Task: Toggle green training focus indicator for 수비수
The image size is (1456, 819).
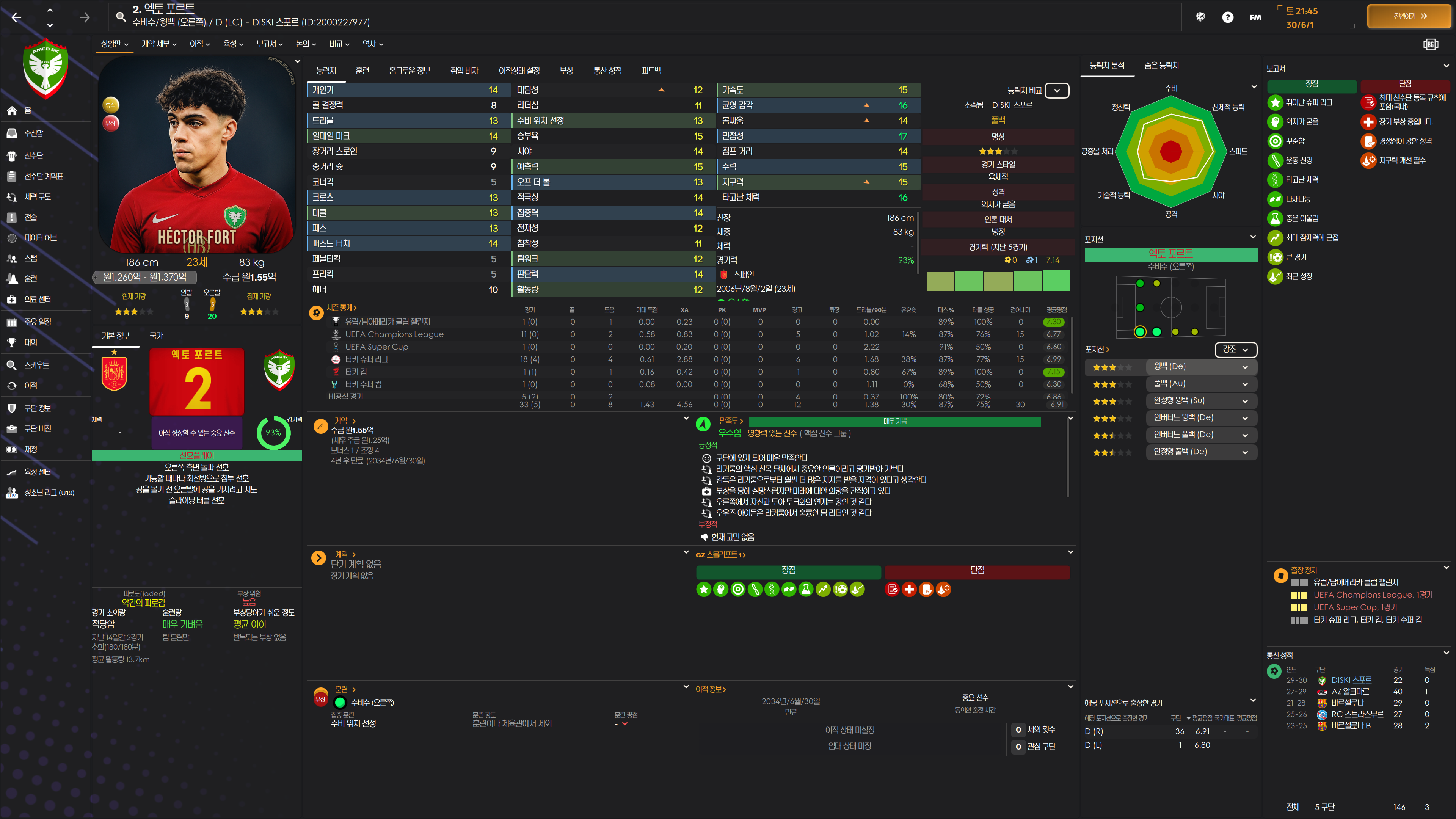Action: (x=340, y=703)
